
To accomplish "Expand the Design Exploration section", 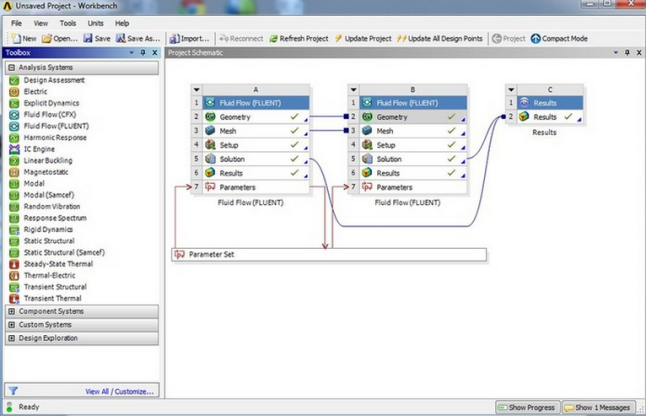I will click(11, 338).
